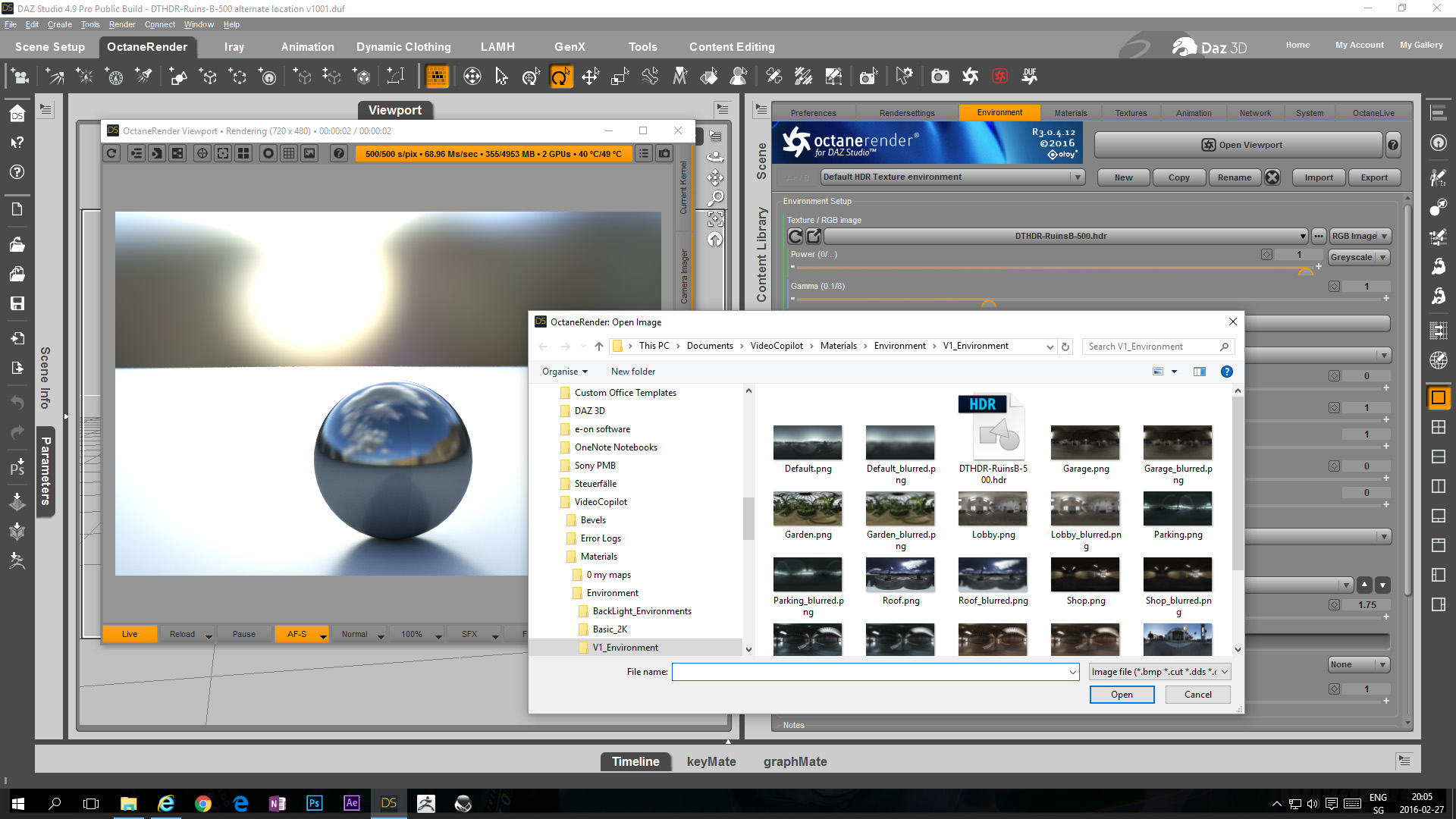Toggle the Gamma keyframe diamond
The height and width of the screenshot is (819, 1456).
[x=1334, y=287]
